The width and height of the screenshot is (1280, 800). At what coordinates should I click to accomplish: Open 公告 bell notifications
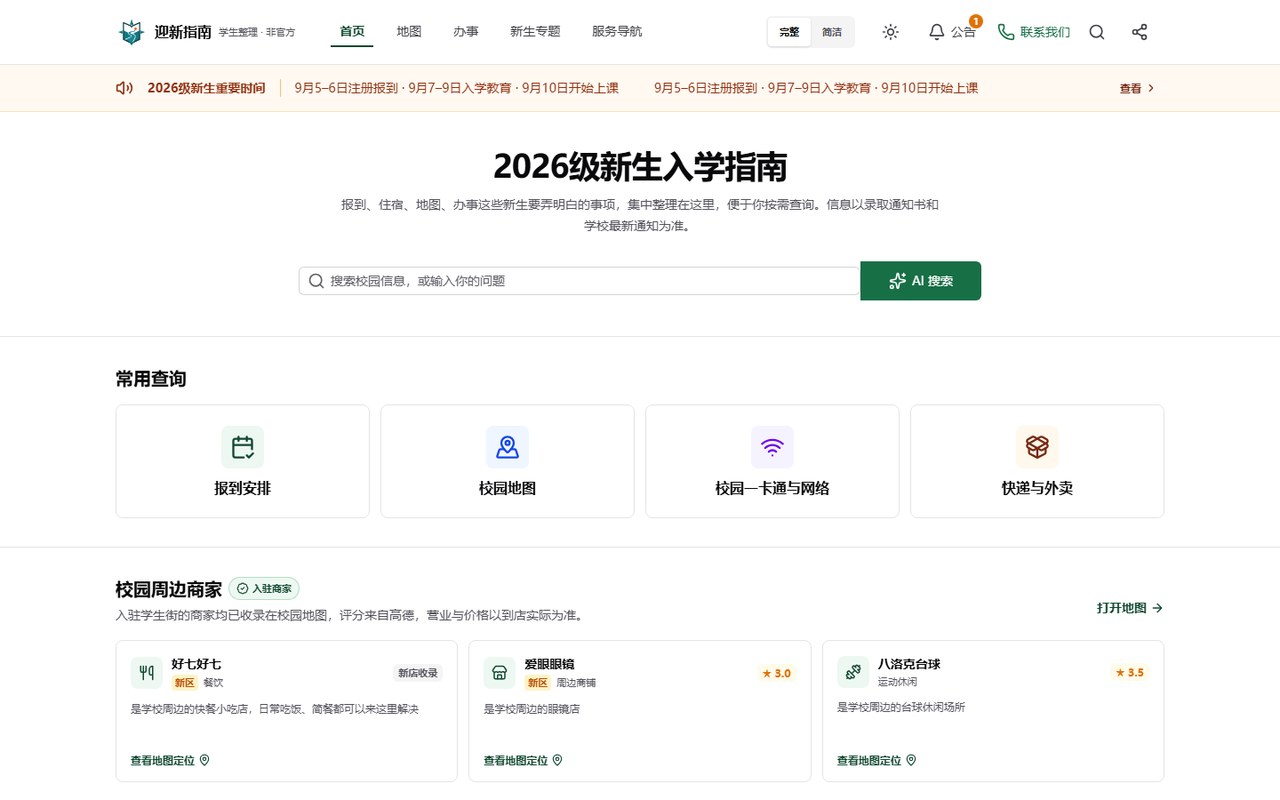952,32
